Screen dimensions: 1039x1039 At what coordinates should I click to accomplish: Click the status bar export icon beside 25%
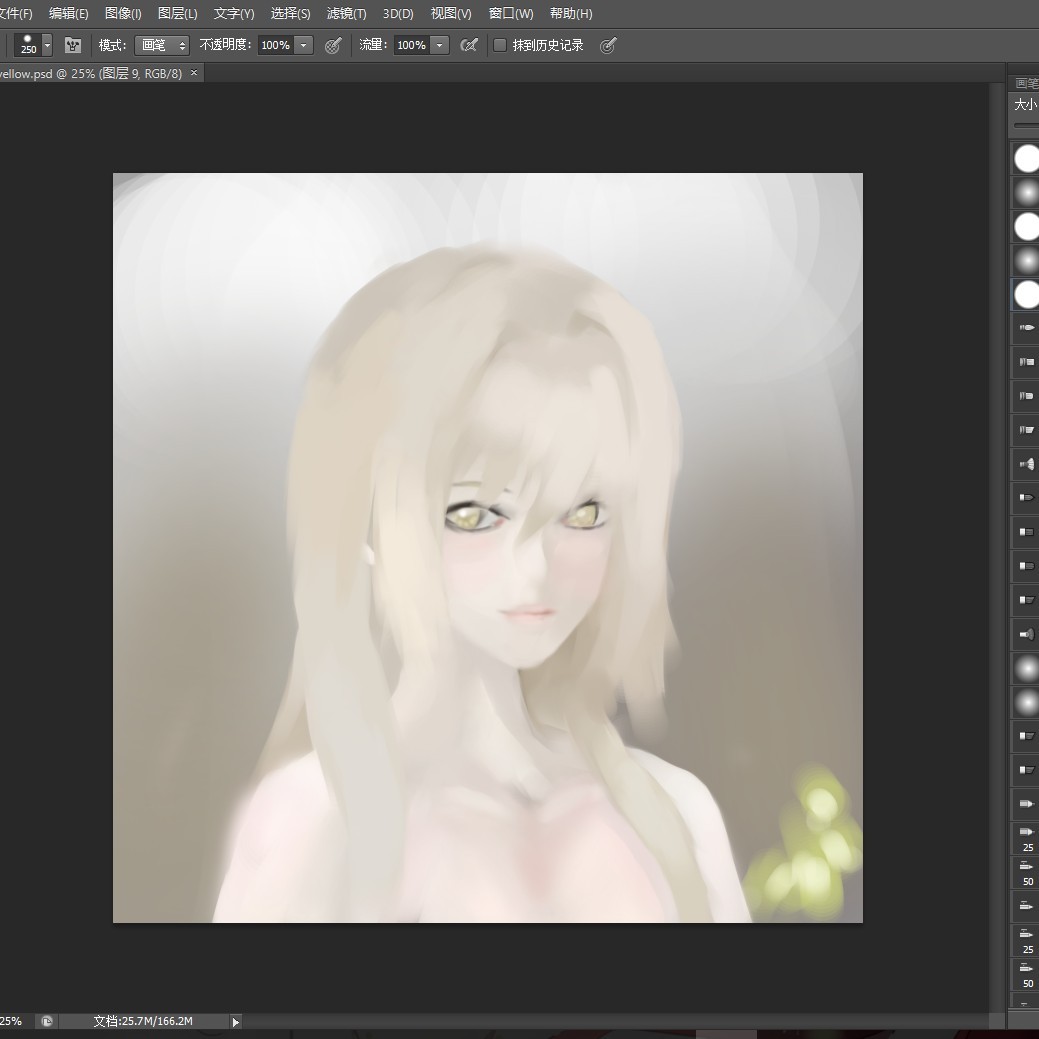[x=46, y=1021]
